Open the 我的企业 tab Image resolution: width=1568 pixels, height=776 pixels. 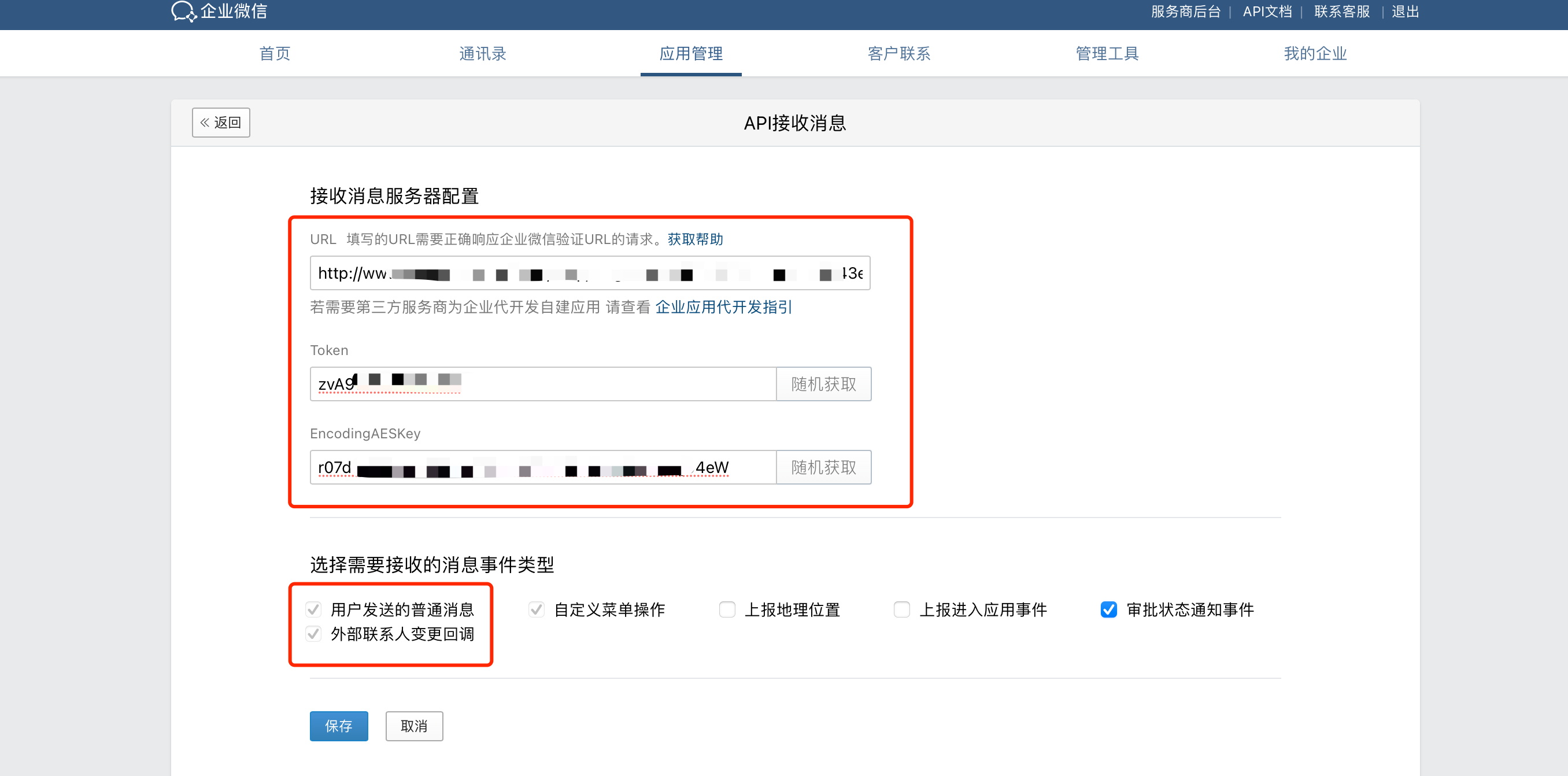tap(1315, 54)
